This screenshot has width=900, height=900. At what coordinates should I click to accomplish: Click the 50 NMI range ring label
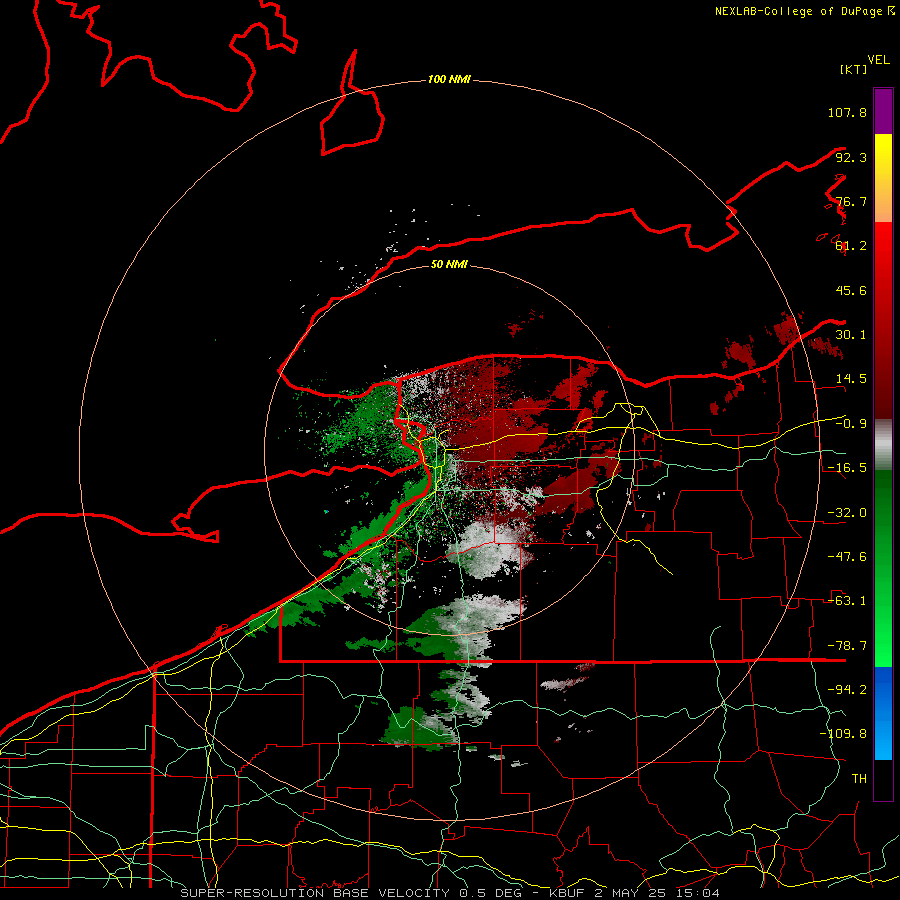[x=449, y=264]
